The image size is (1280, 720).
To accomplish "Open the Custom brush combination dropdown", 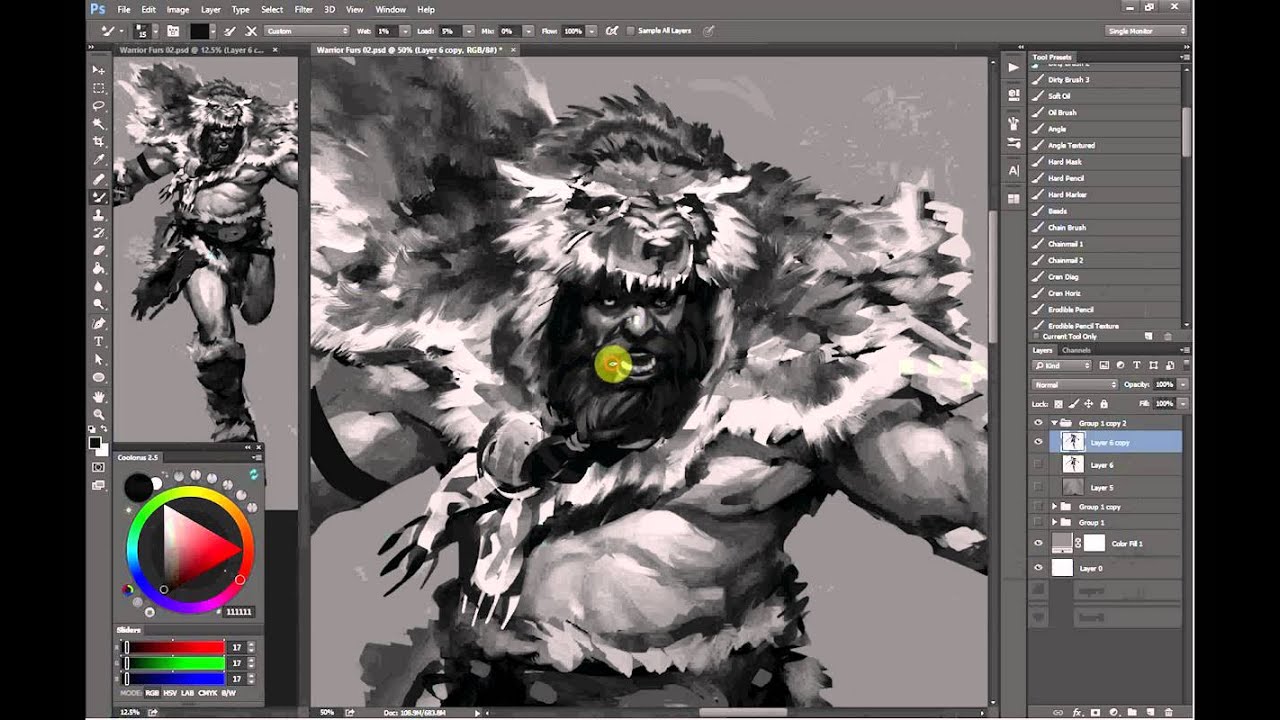I will pos(307,31).
